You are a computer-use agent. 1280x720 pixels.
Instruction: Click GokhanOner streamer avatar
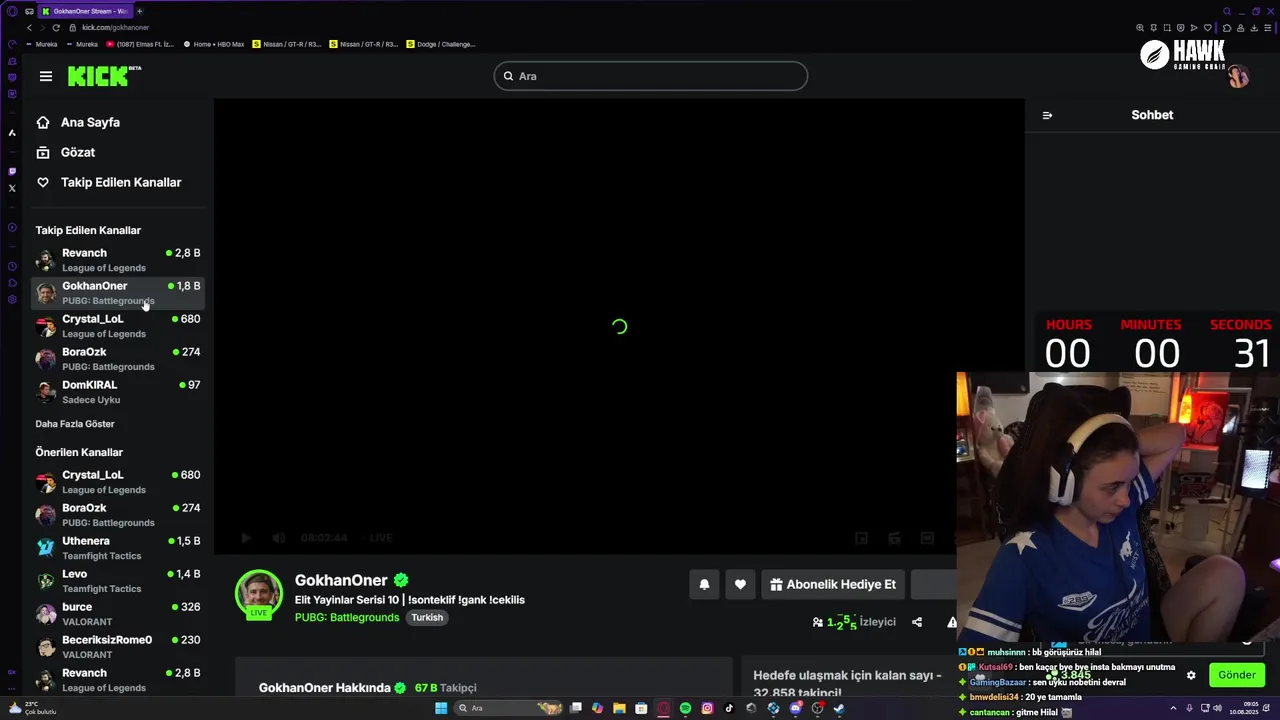[259, 594]
